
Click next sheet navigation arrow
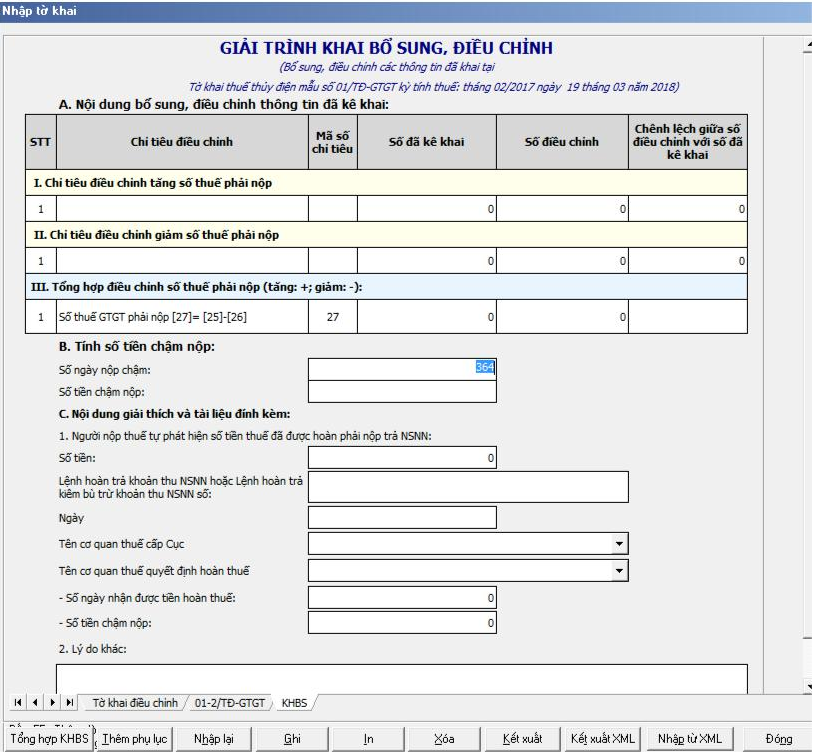pos(52,703)
